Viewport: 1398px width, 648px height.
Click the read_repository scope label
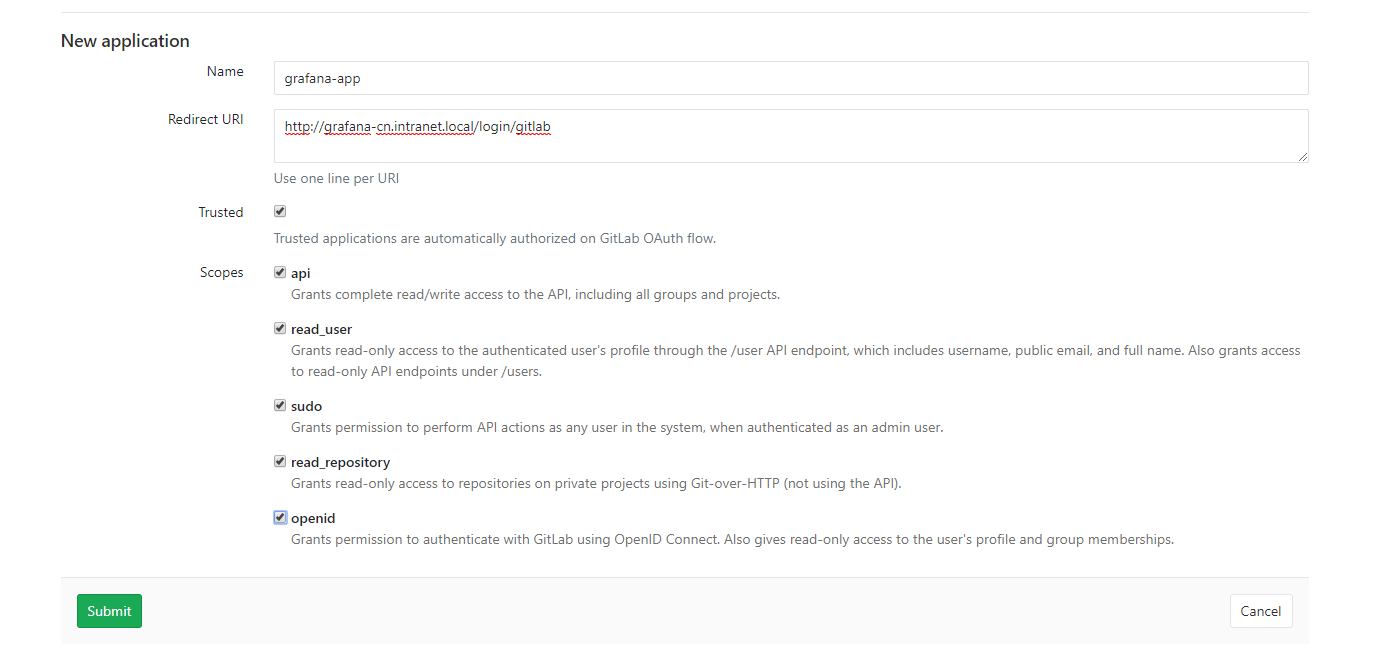tap(340, 462)
